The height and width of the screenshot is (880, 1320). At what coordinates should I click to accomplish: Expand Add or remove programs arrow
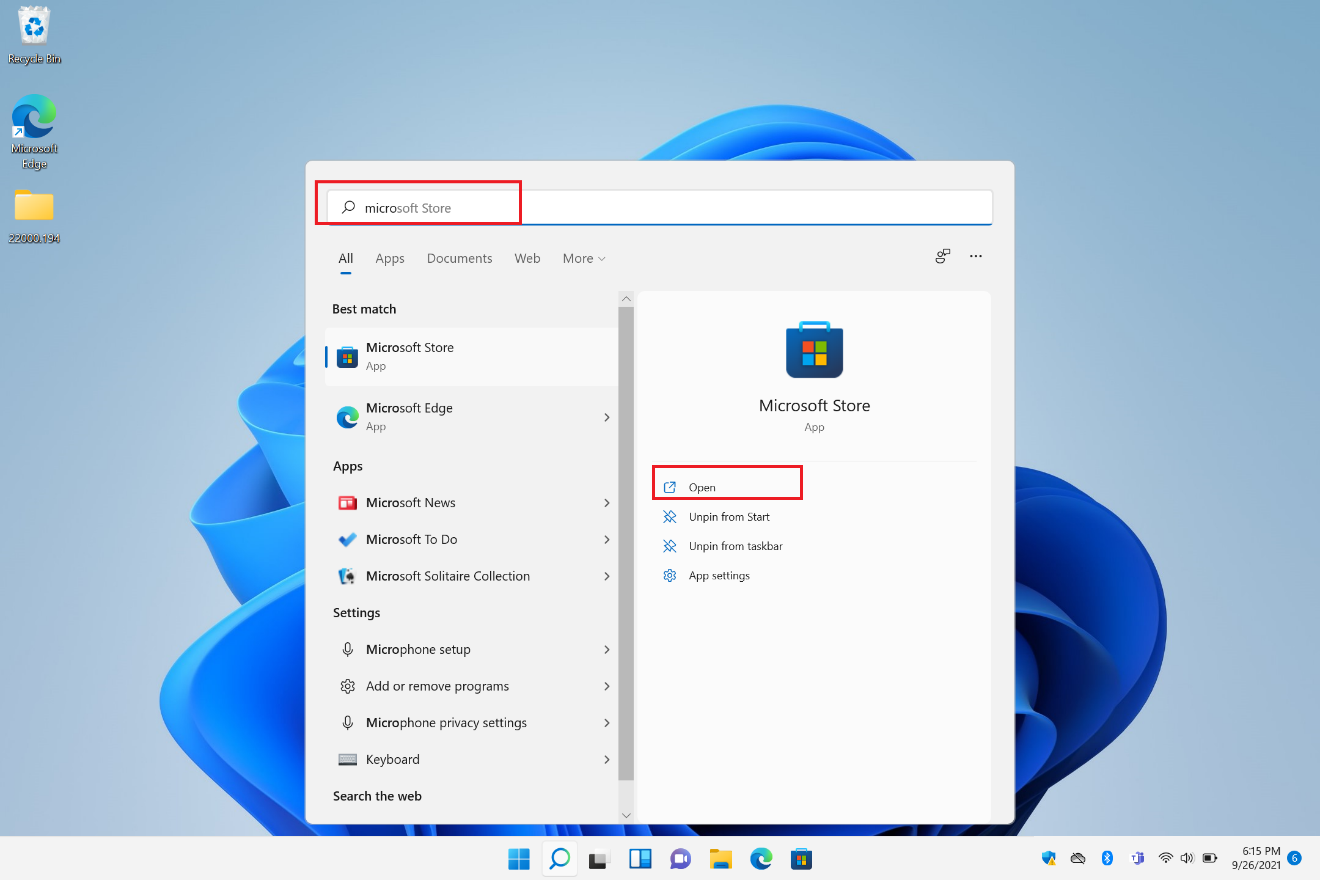[606, 686]
